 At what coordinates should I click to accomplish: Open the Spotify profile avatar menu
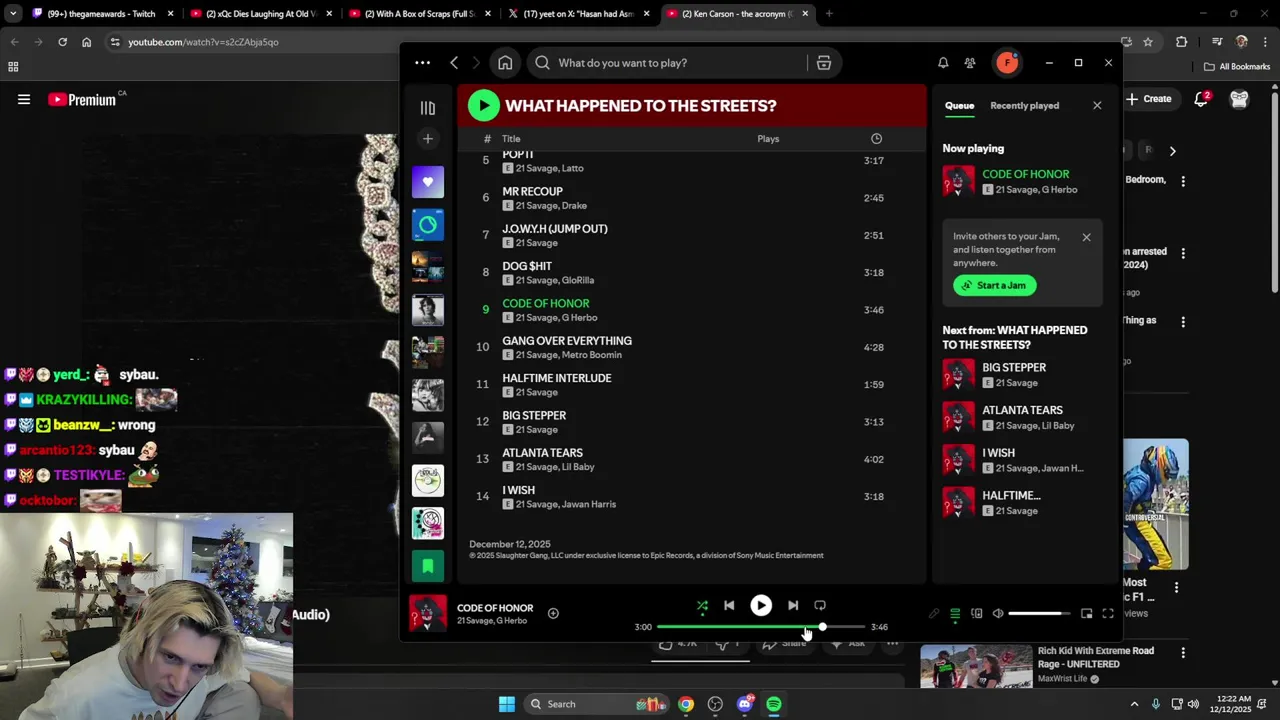pos(1007,63)
